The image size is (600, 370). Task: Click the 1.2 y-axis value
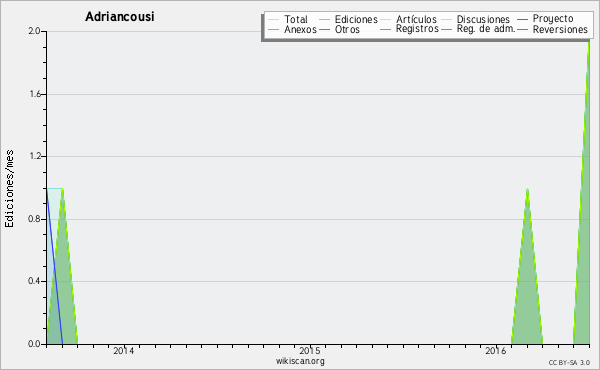click(34, 156)
